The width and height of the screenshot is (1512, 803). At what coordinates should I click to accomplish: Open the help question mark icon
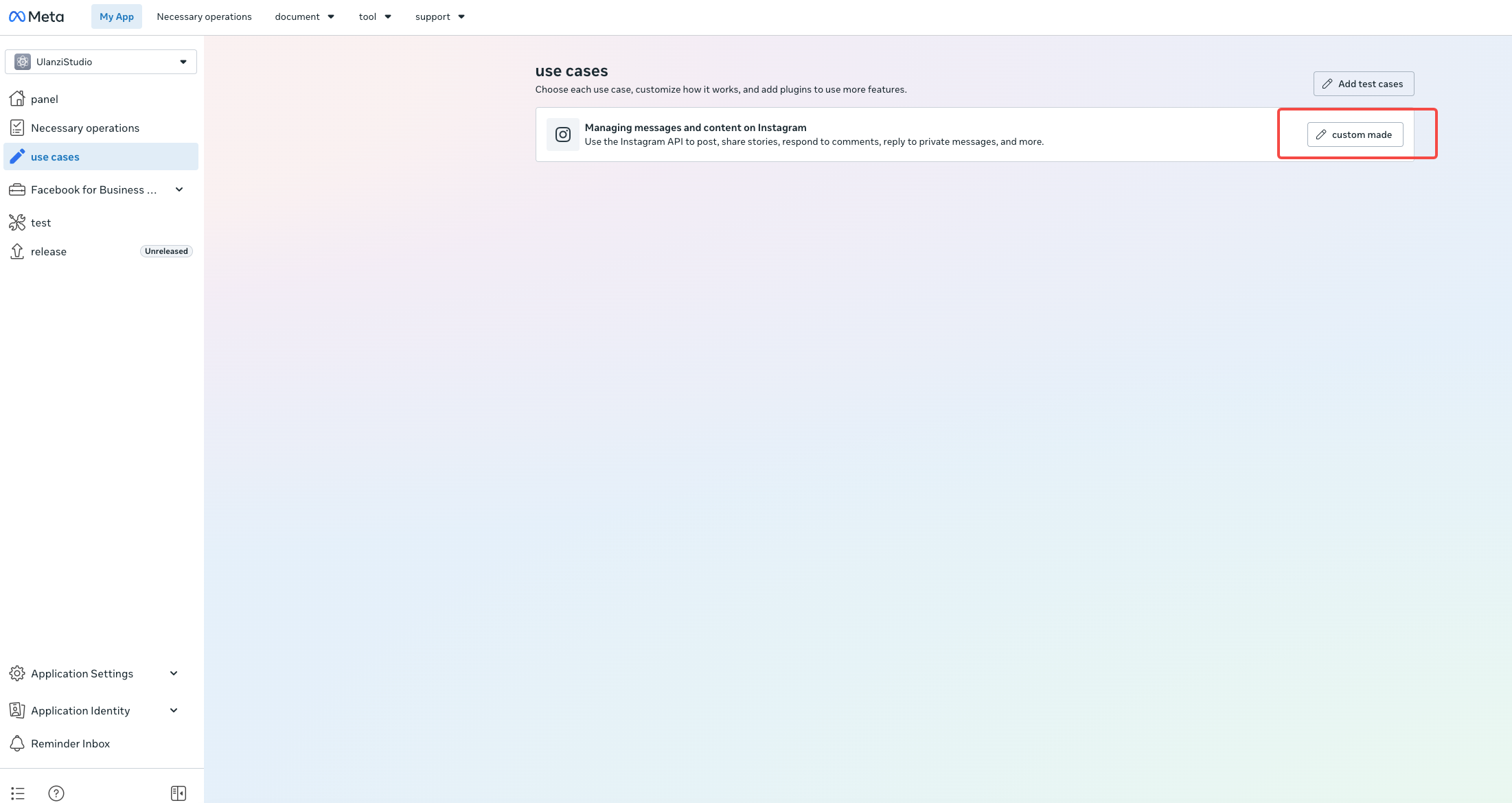[56, 793]
